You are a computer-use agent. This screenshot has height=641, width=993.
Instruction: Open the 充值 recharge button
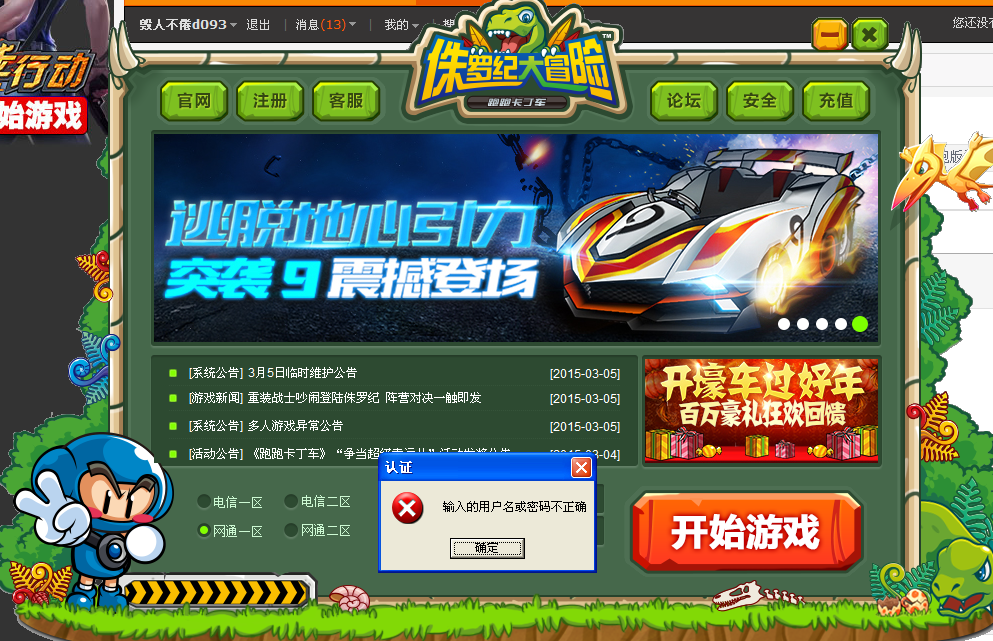click(x=836, y=101)
